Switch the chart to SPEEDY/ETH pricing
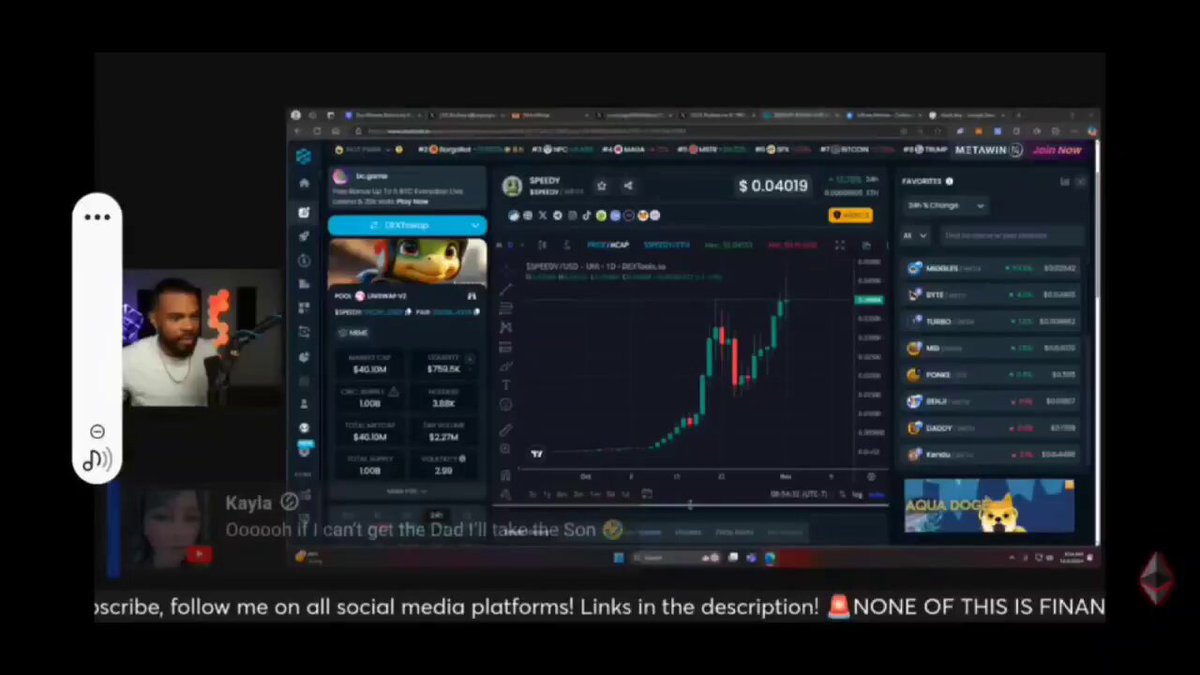This screenshot has width=1200, height=675. pyautogui.click(x=666, y=245)
